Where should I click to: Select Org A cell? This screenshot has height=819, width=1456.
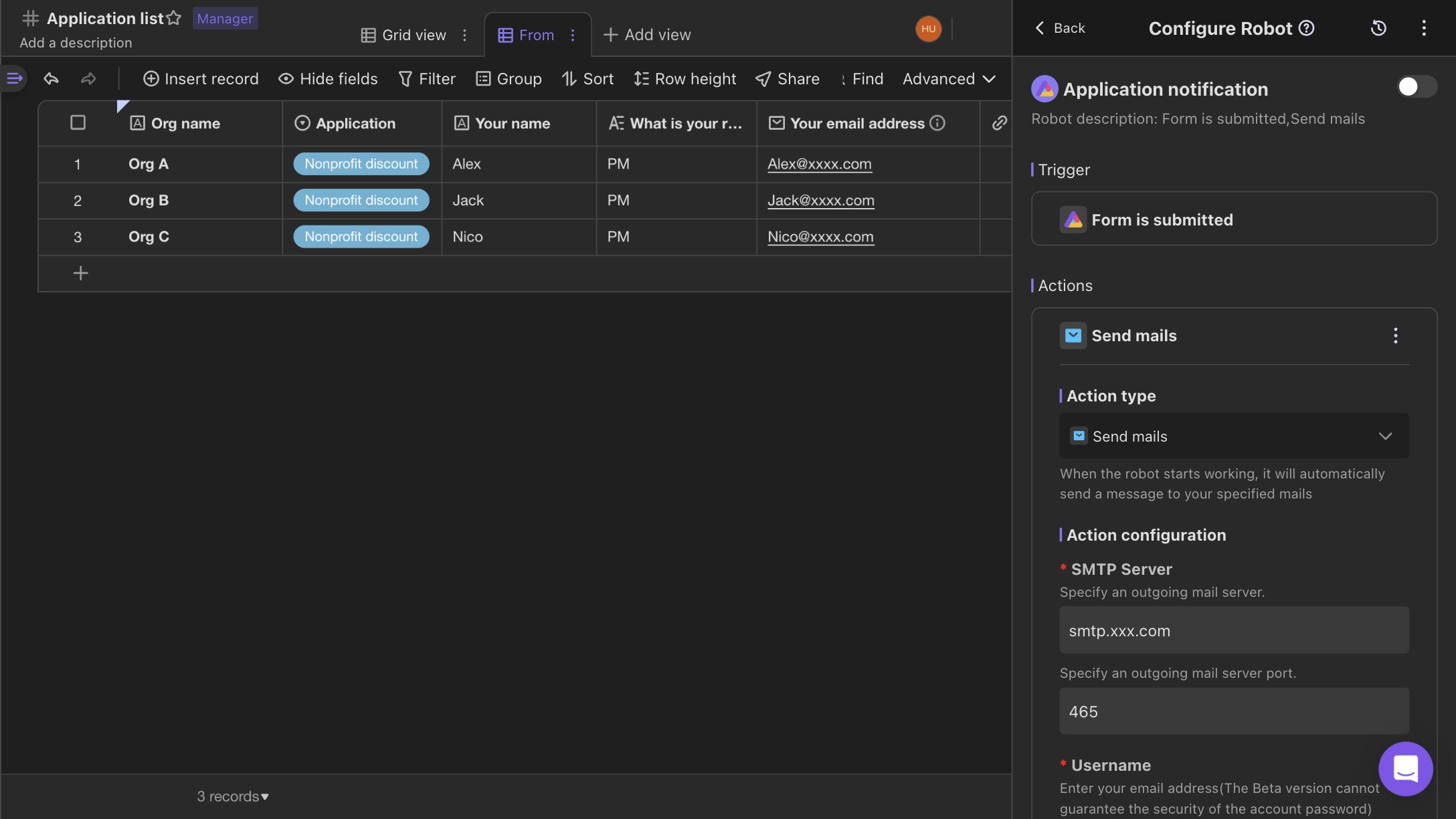pos(200,164)
